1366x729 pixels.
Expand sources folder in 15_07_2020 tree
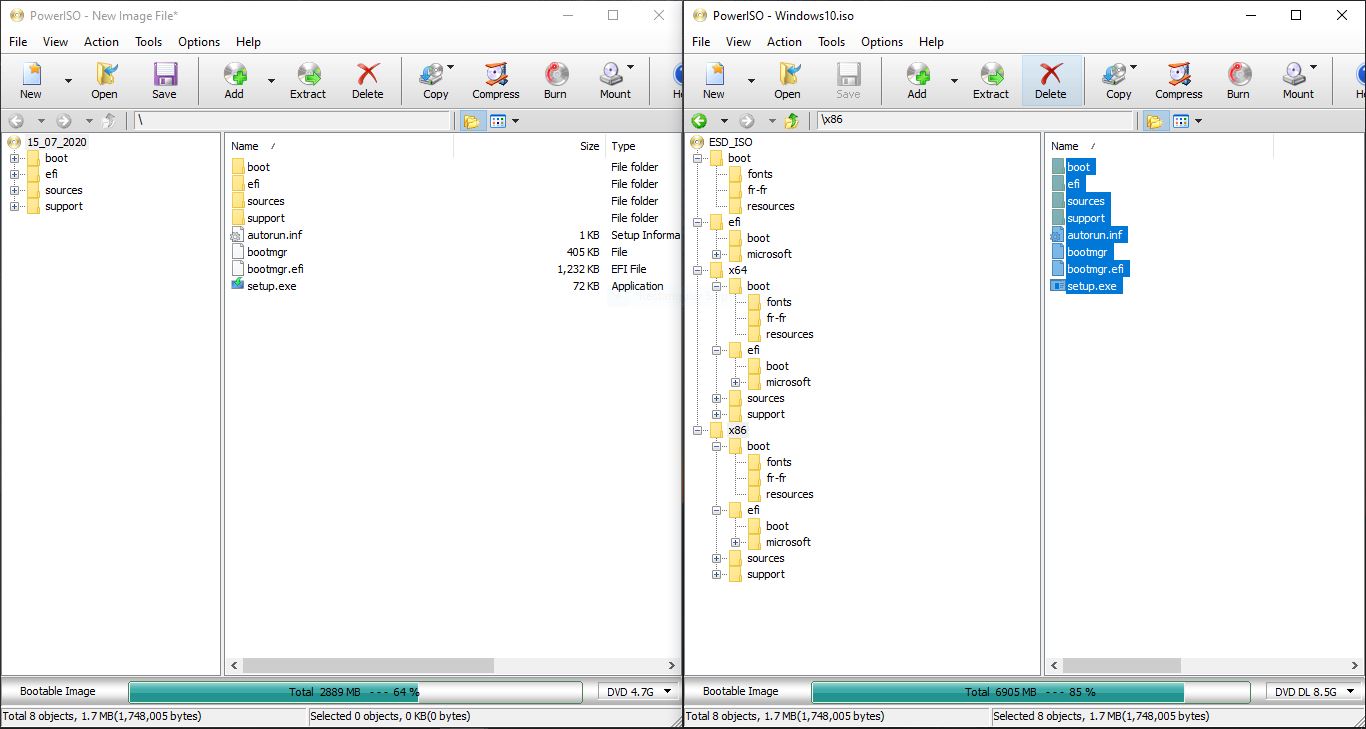[15, 190]
